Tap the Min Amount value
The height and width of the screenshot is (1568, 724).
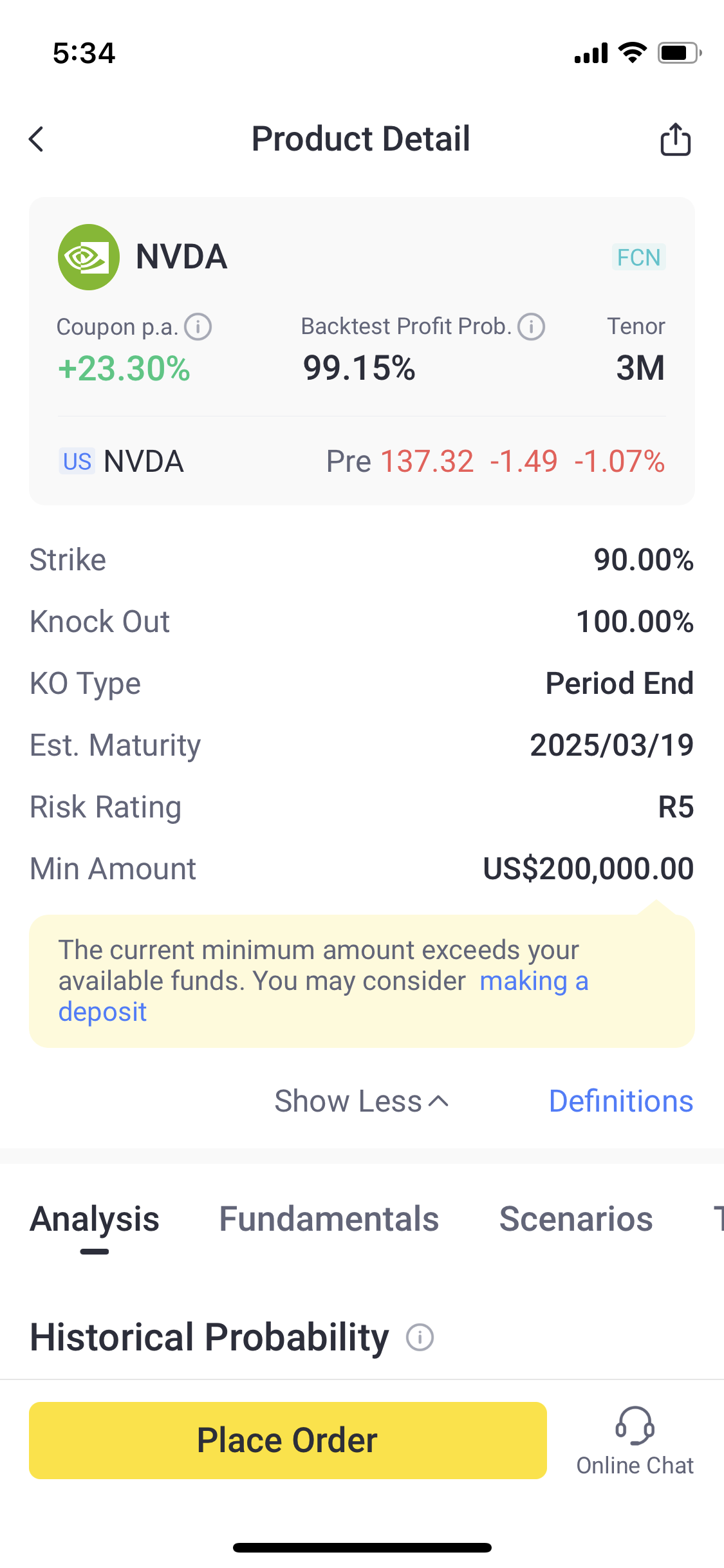(588, 869)
